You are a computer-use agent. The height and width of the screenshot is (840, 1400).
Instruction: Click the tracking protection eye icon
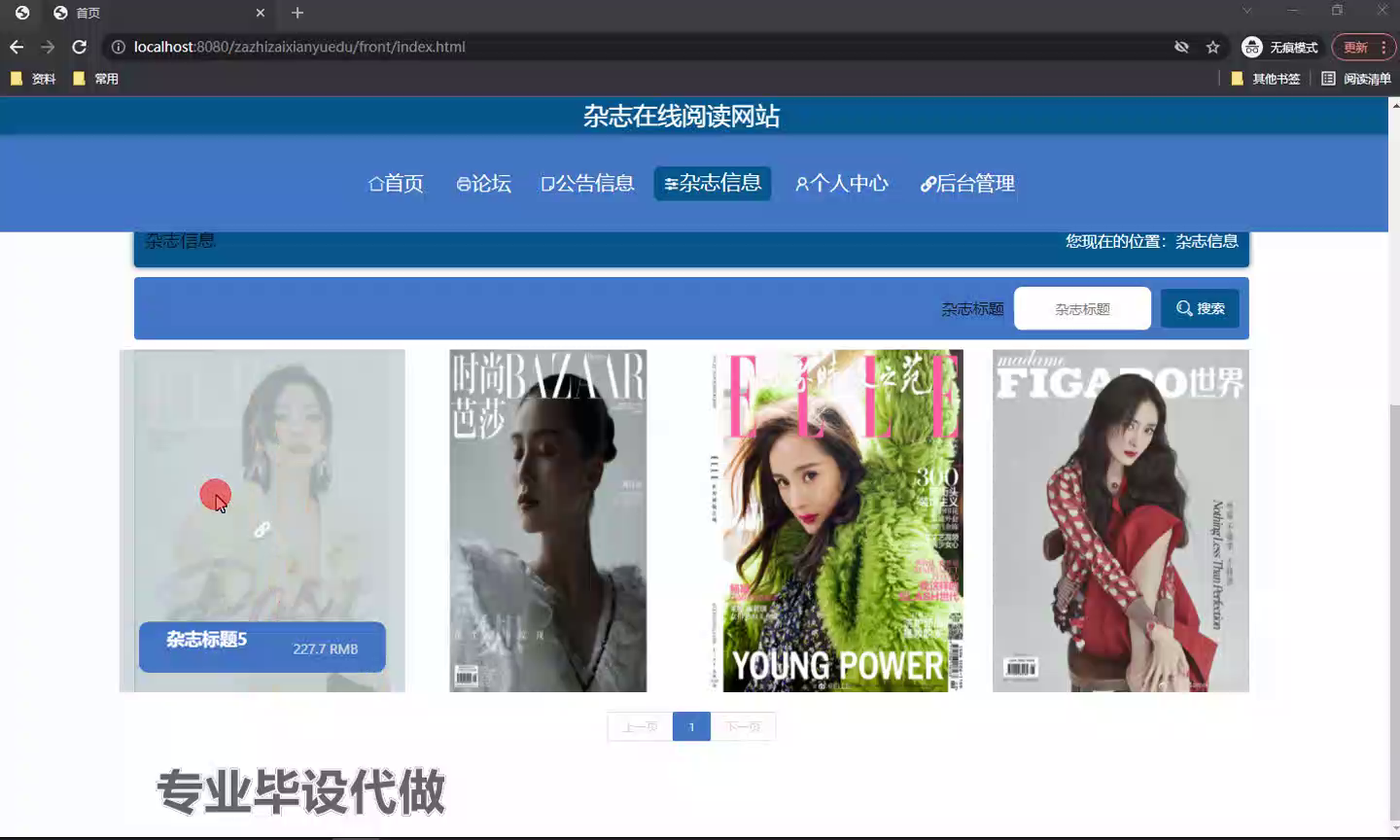1181,47
